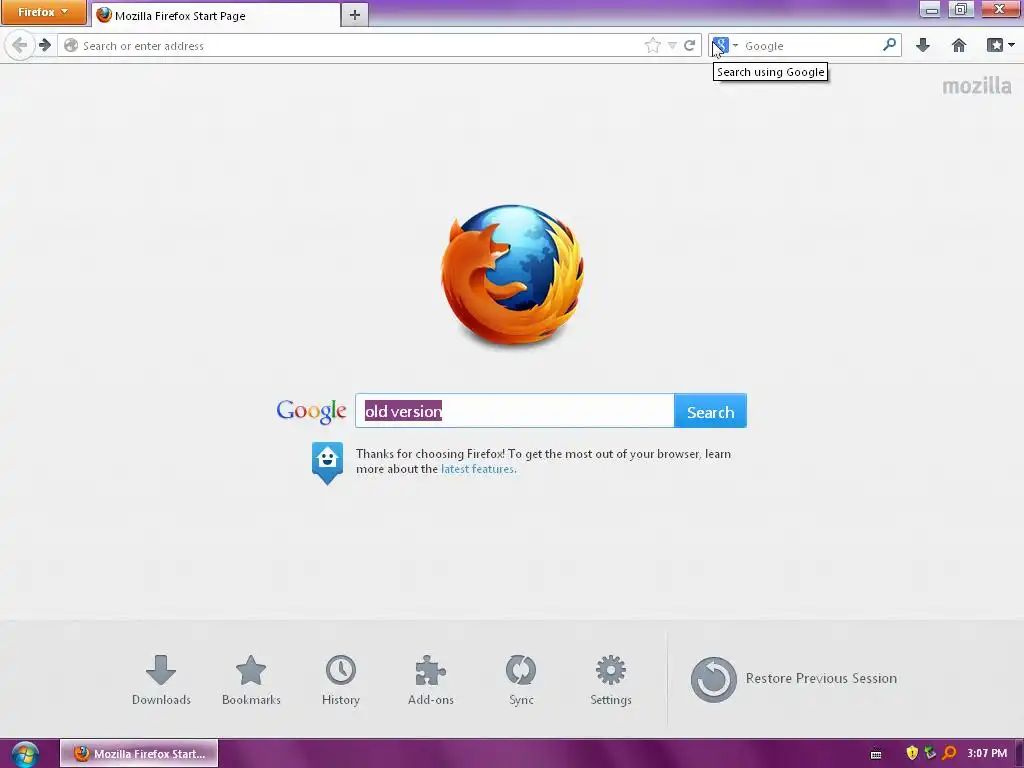1024x768 pixels.
Task: Select Mozilla Firefox Start taskbar button
Action: point(139,754)
